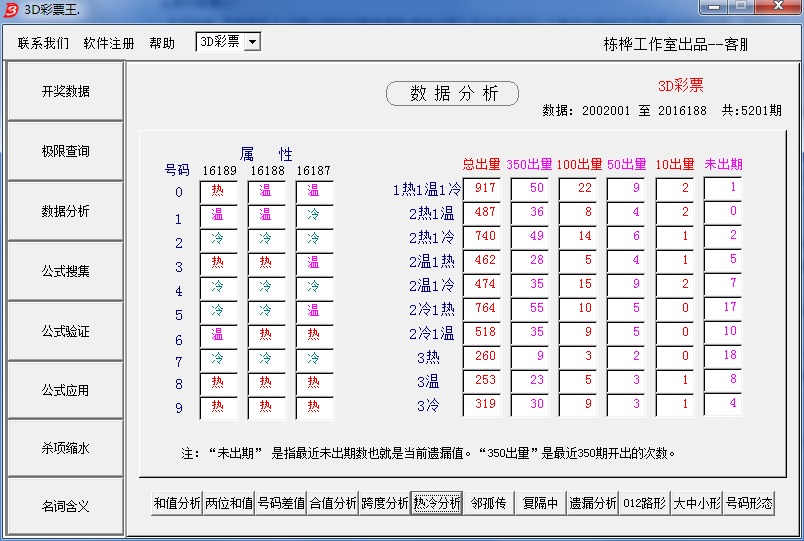Select 数据分析 in the sidebar
Viewport: 804px width, 541px height.
pyautogui.click(x=65, y=211)
